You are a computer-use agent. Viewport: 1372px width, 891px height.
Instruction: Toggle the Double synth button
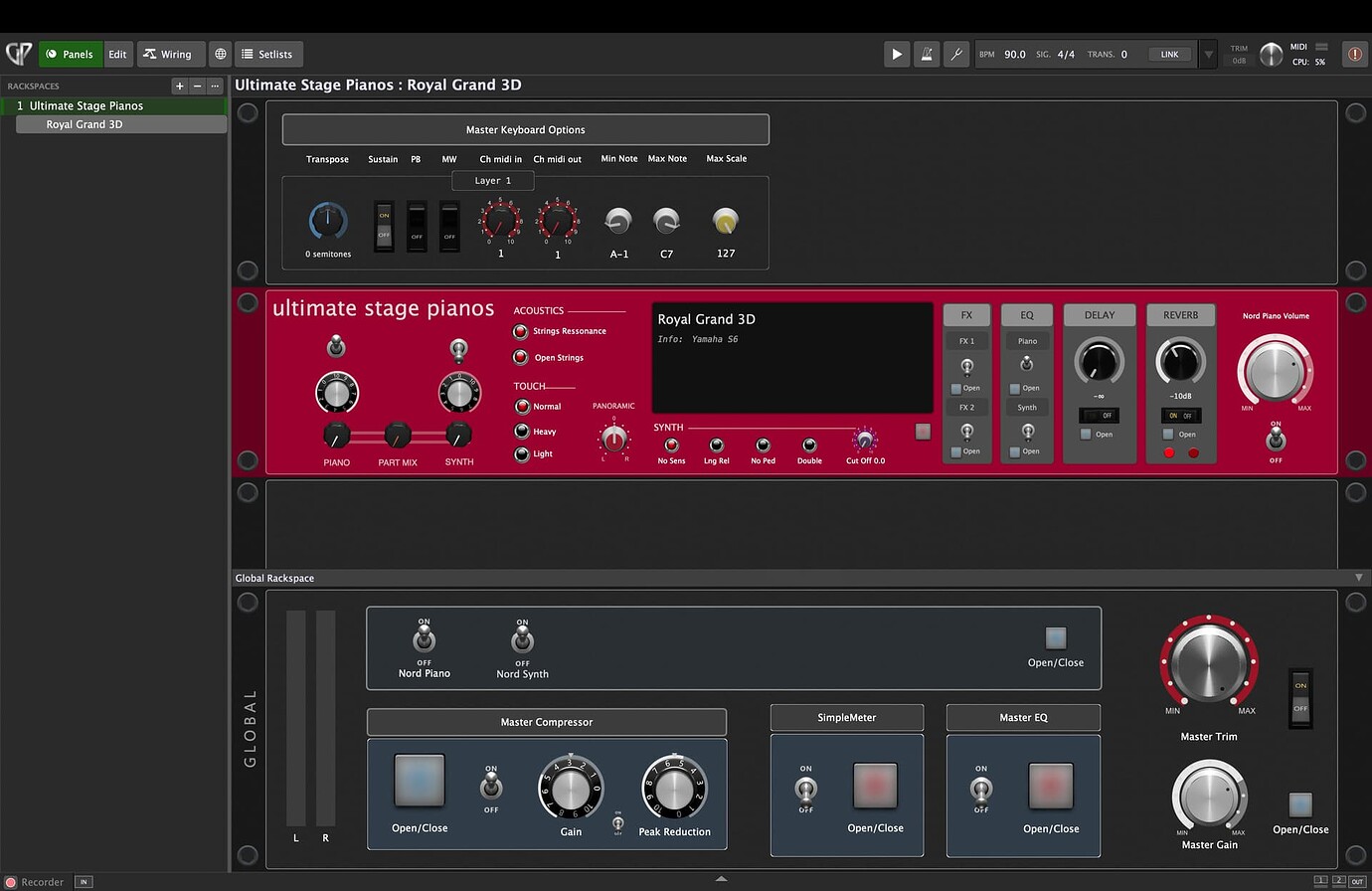809,445
